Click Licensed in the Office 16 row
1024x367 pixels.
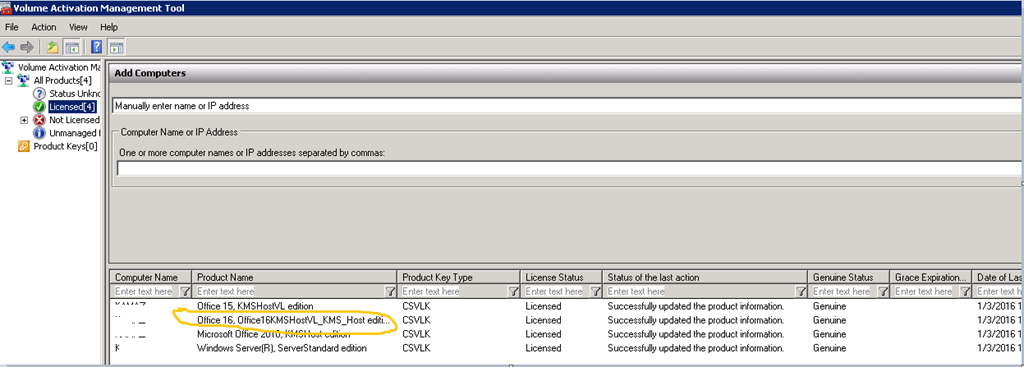click(x=543, y=320)
